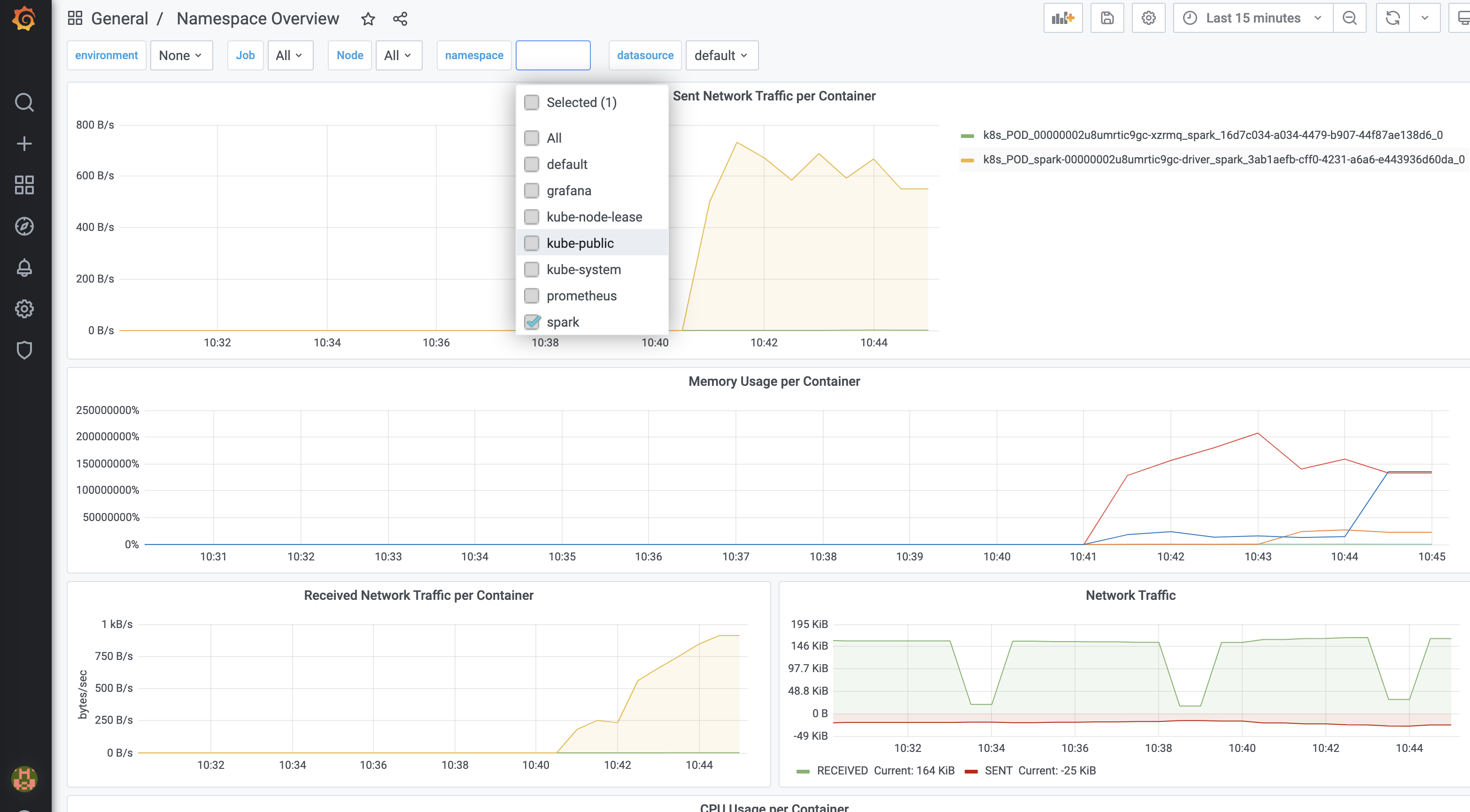Click the SENT legend color swatch
The height and width of the screenshot is (812, 1470).
tap(971, 772)
